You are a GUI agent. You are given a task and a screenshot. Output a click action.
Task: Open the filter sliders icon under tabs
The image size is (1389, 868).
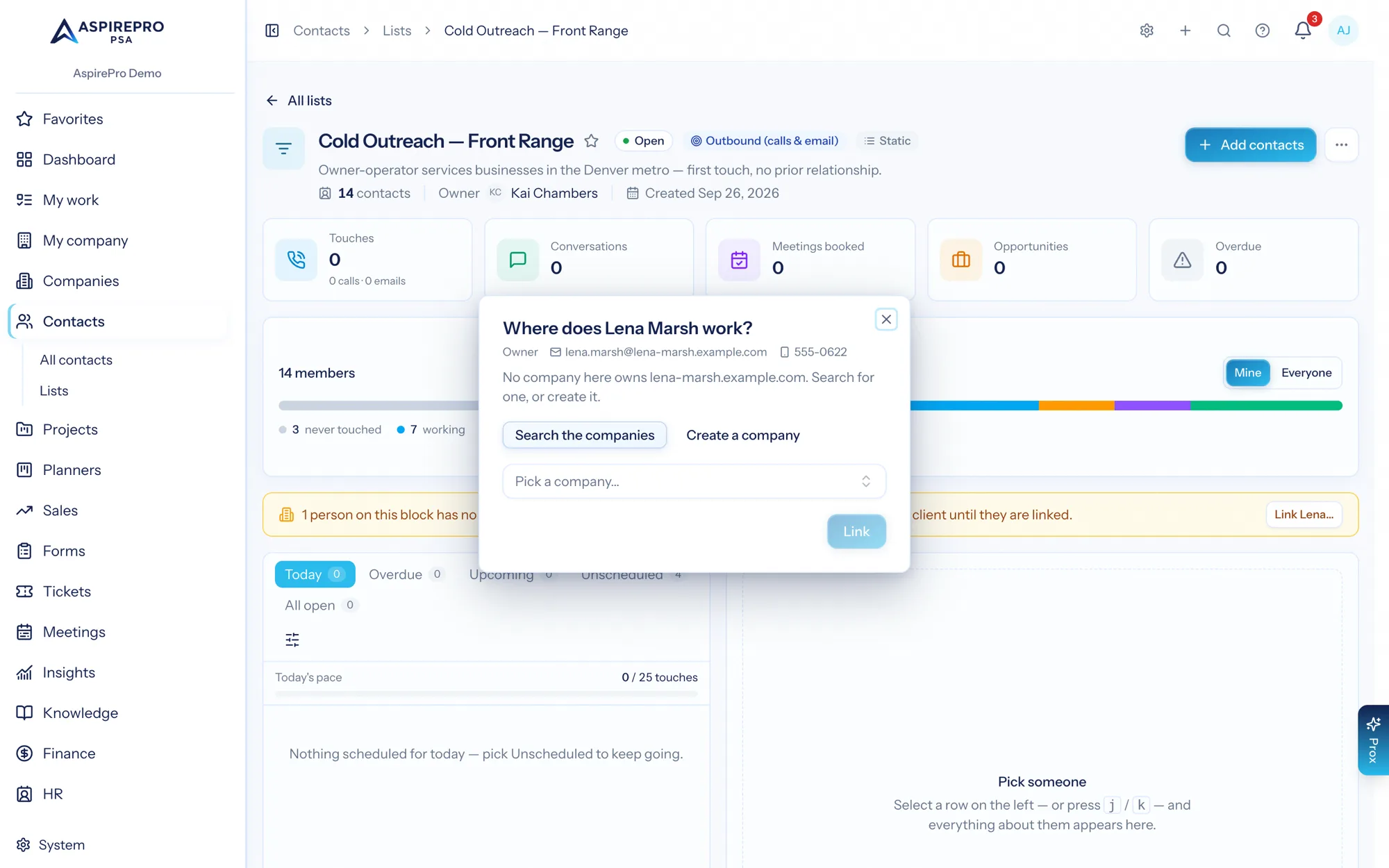tap(292, 640)
